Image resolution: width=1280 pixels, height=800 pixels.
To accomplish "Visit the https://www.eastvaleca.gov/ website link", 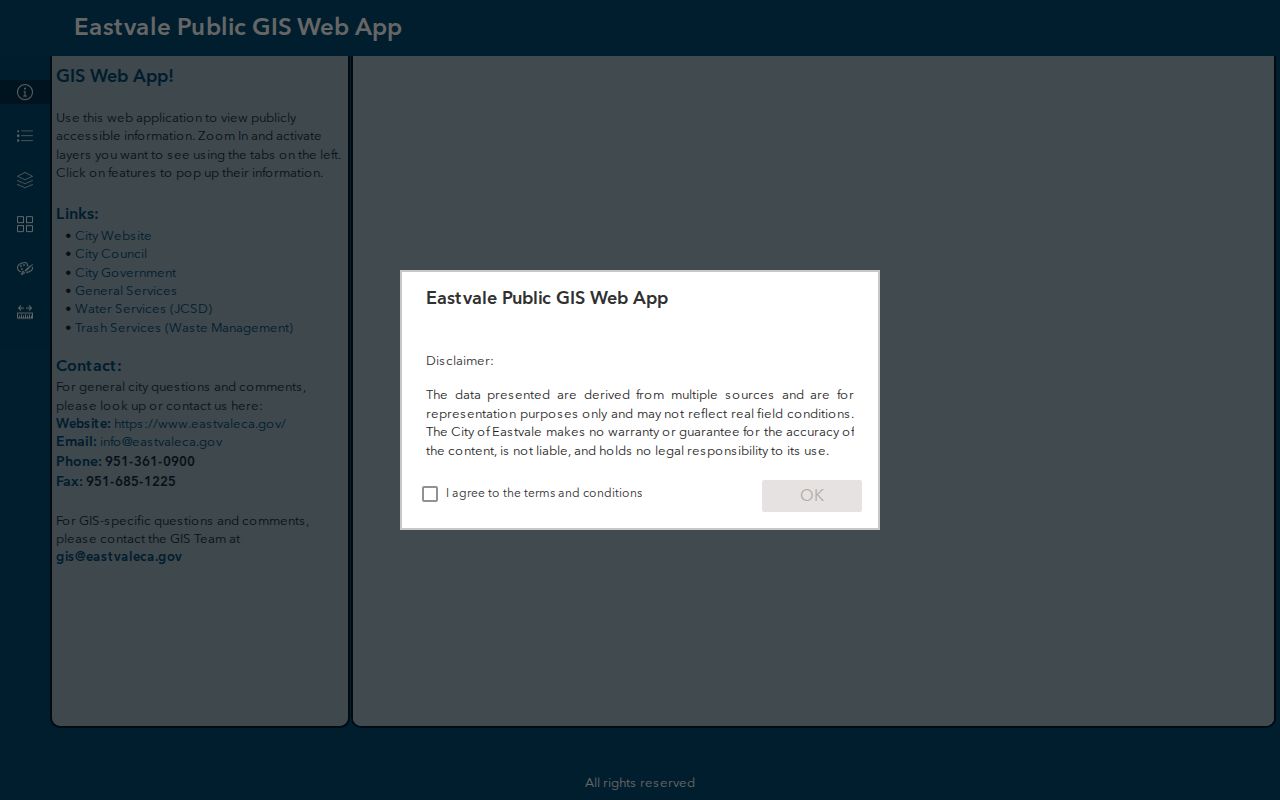I will (x=200, y=424).
